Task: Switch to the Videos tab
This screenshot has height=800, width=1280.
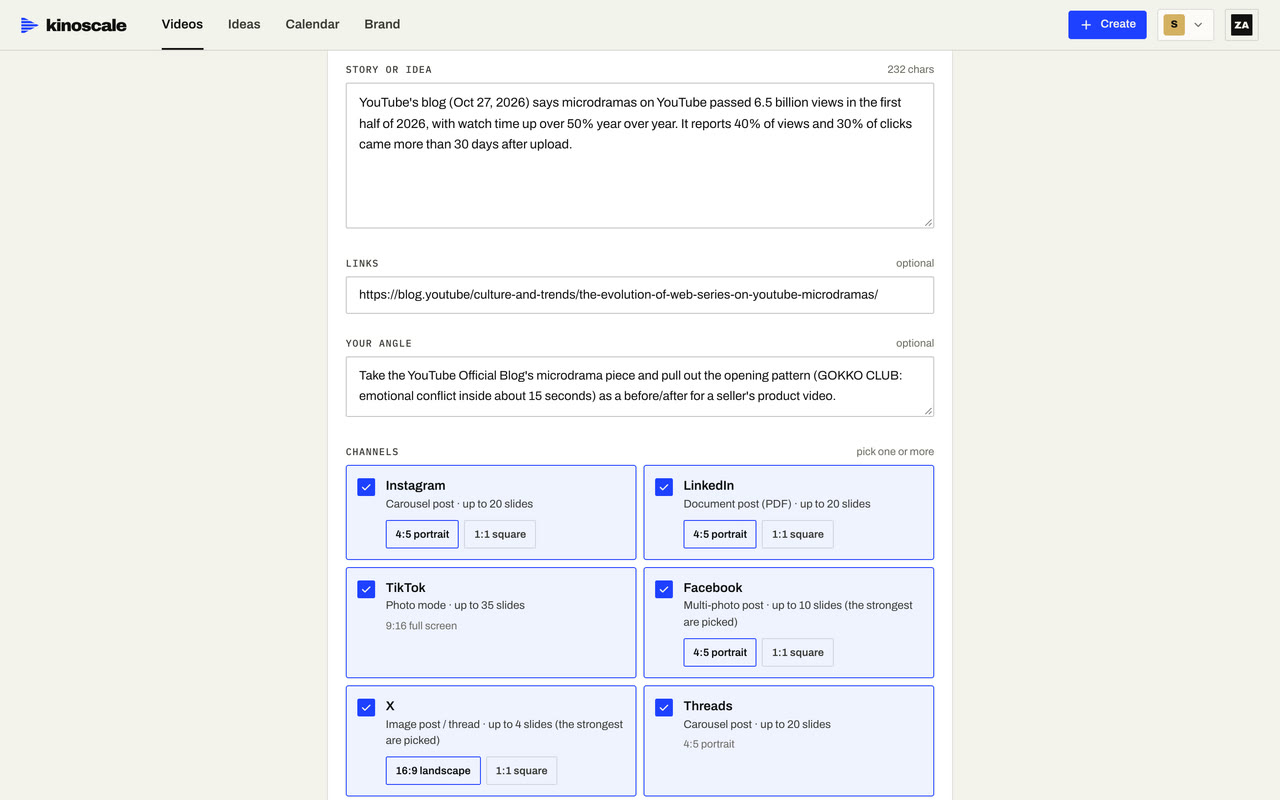Action: coord(182,25)
